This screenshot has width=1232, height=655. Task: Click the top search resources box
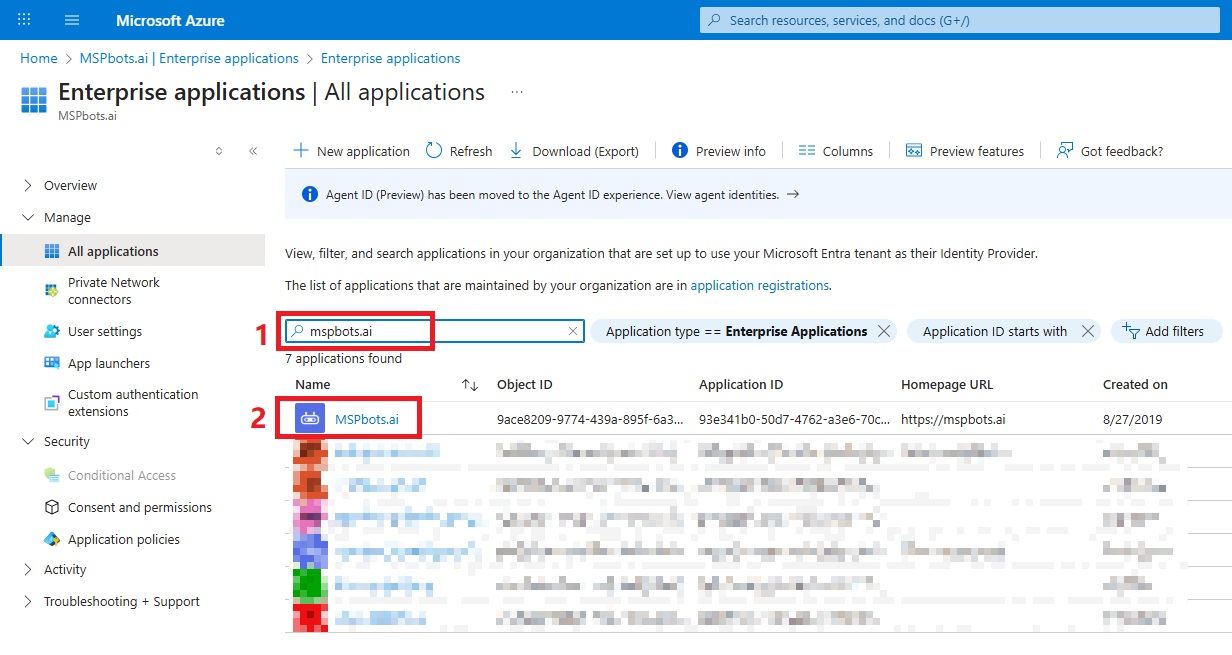(960, 20)
